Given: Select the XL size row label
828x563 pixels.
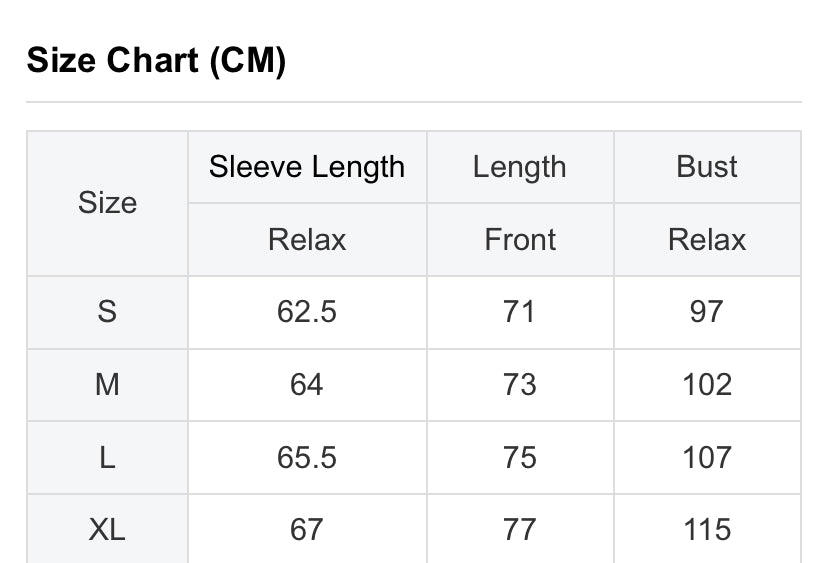Looking at the screenshot, I should [x=107, y=529].
